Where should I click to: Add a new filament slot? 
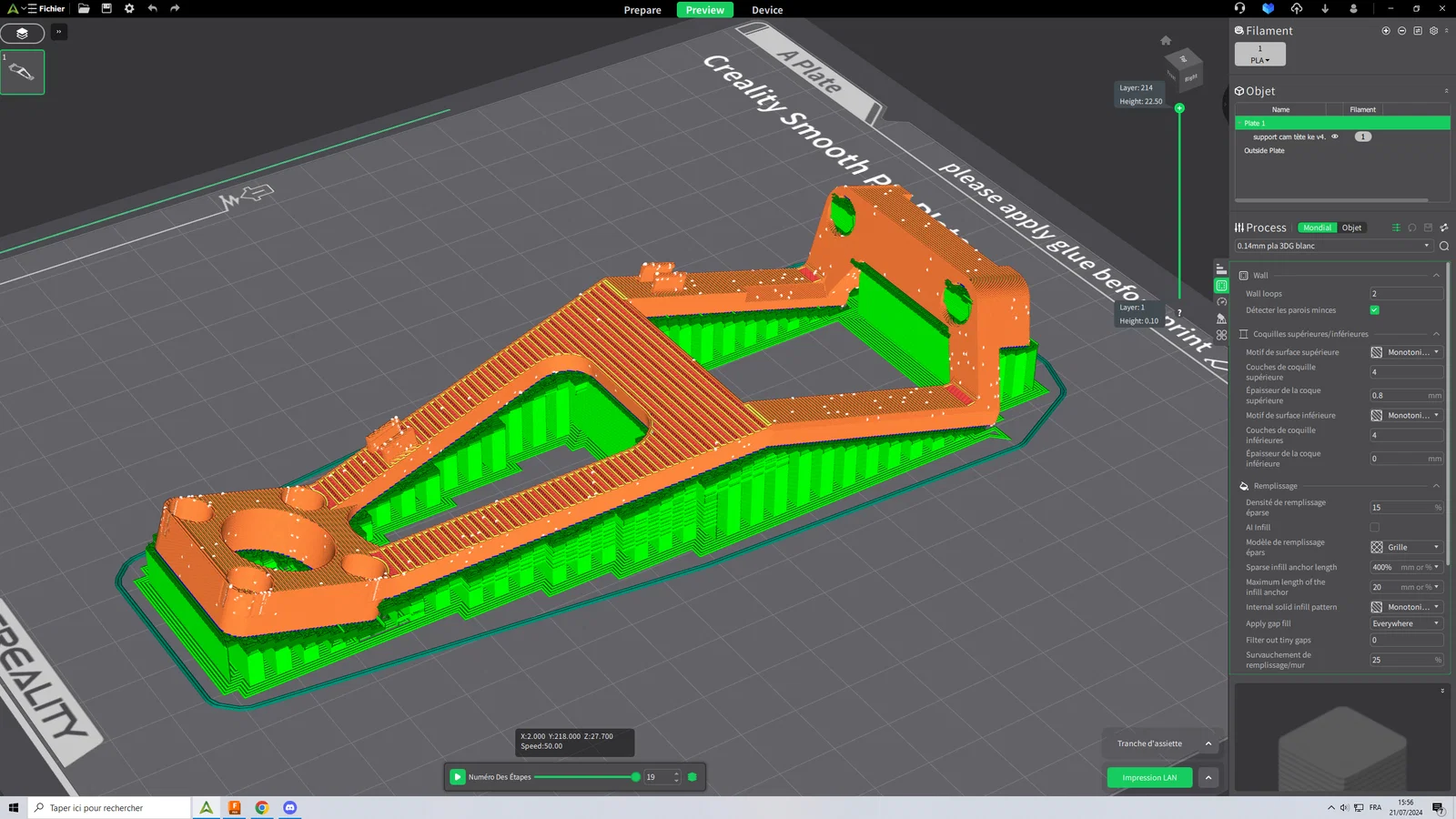[1386, 31]
